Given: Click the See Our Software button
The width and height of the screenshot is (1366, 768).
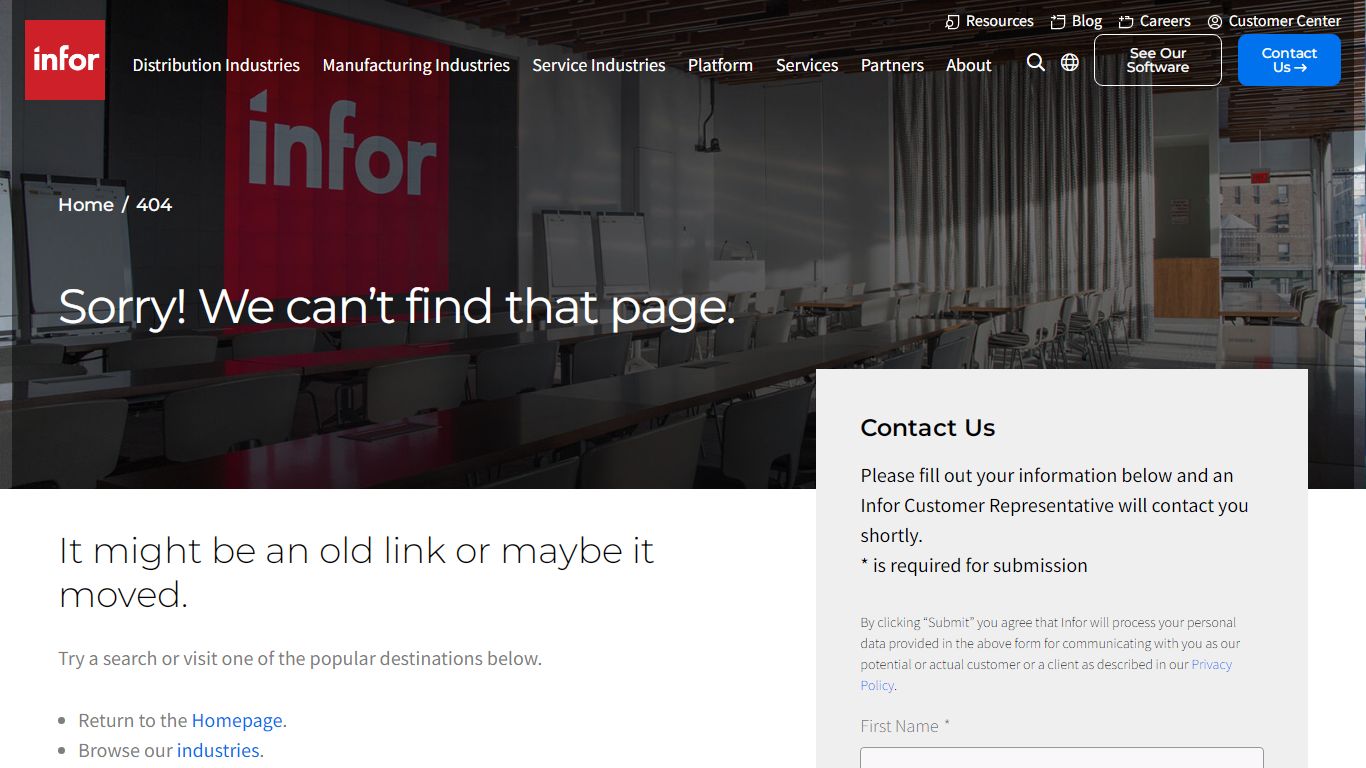Looking at the screenshot, I should [1158, 60].
